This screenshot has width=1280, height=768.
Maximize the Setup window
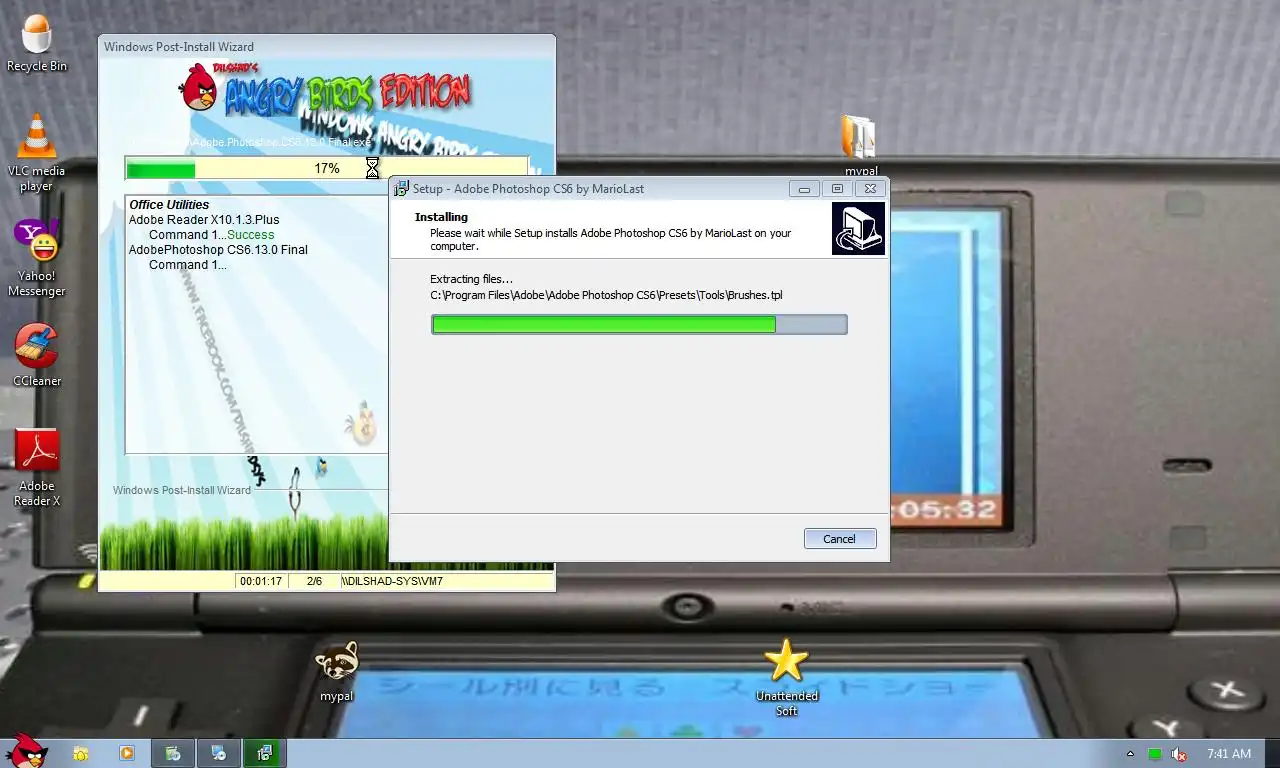click(x=837, y=188)
